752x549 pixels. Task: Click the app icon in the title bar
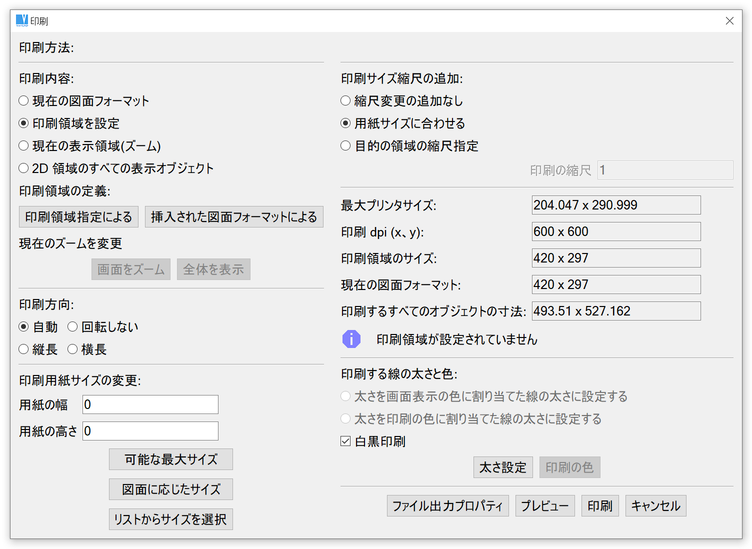[x=21, y=20]
